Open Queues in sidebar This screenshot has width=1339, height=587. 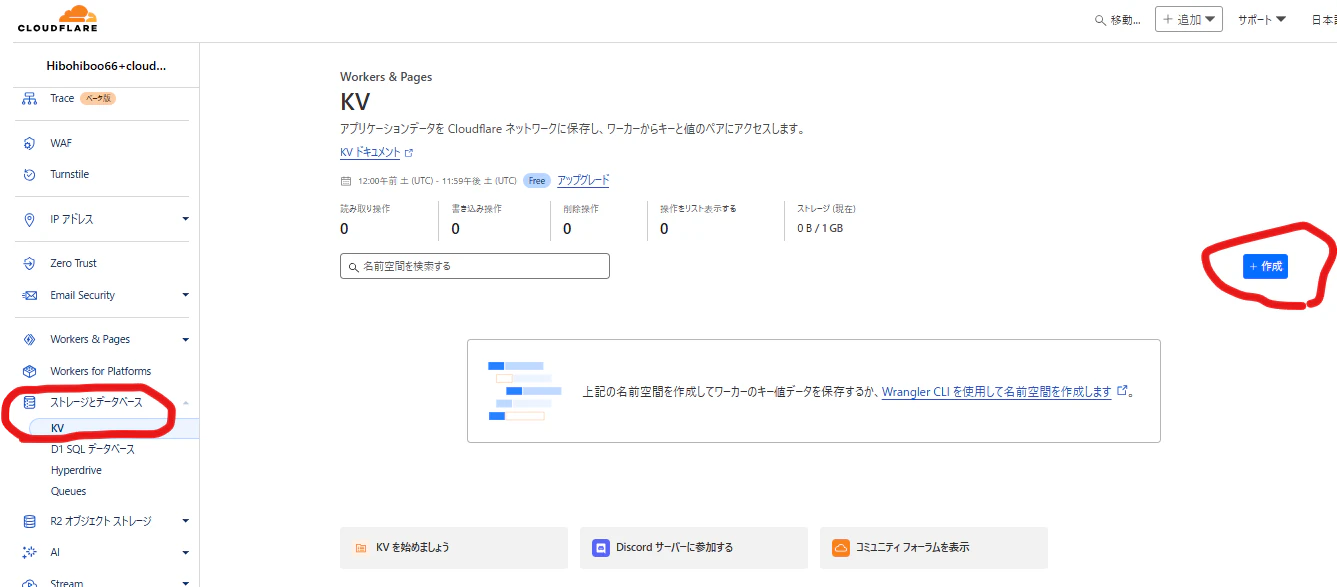click(x=68, y=491)
